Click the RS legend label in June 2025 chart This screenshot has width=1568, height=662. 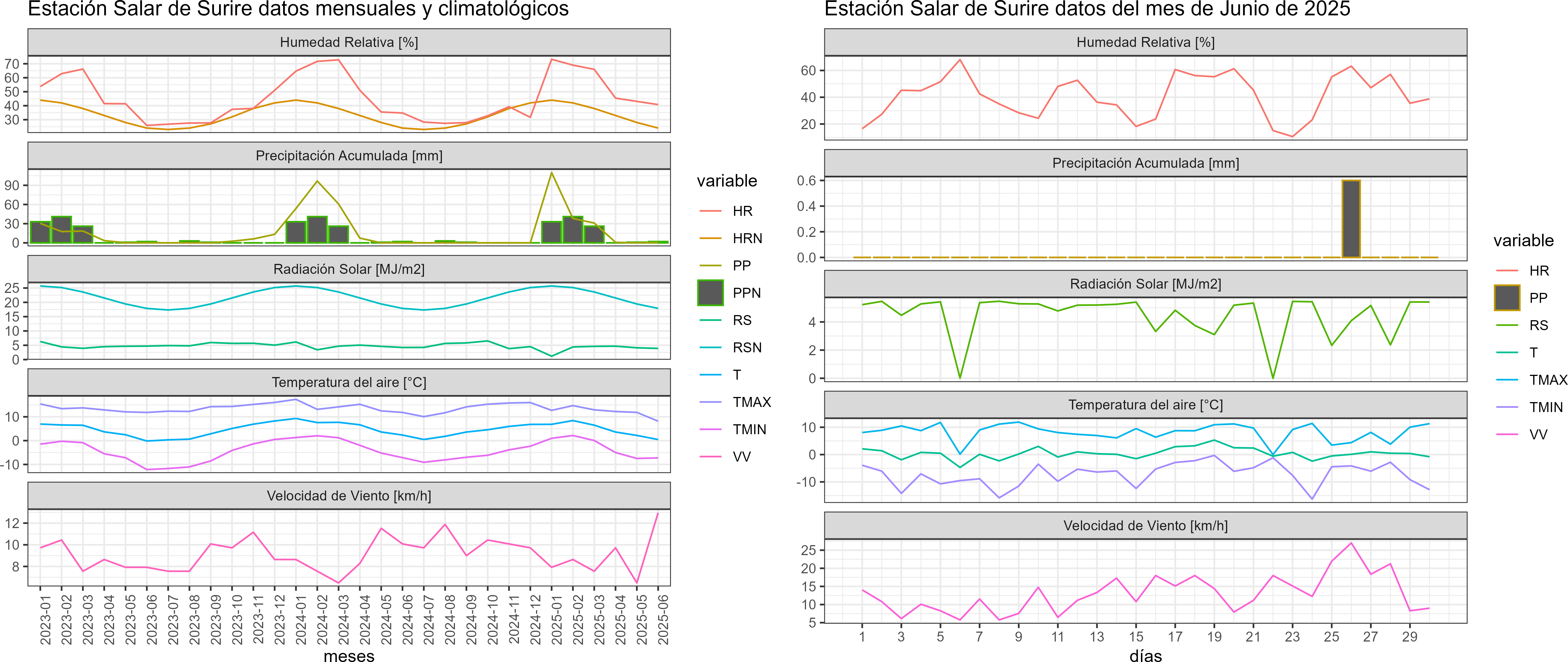click(1539, 326)
